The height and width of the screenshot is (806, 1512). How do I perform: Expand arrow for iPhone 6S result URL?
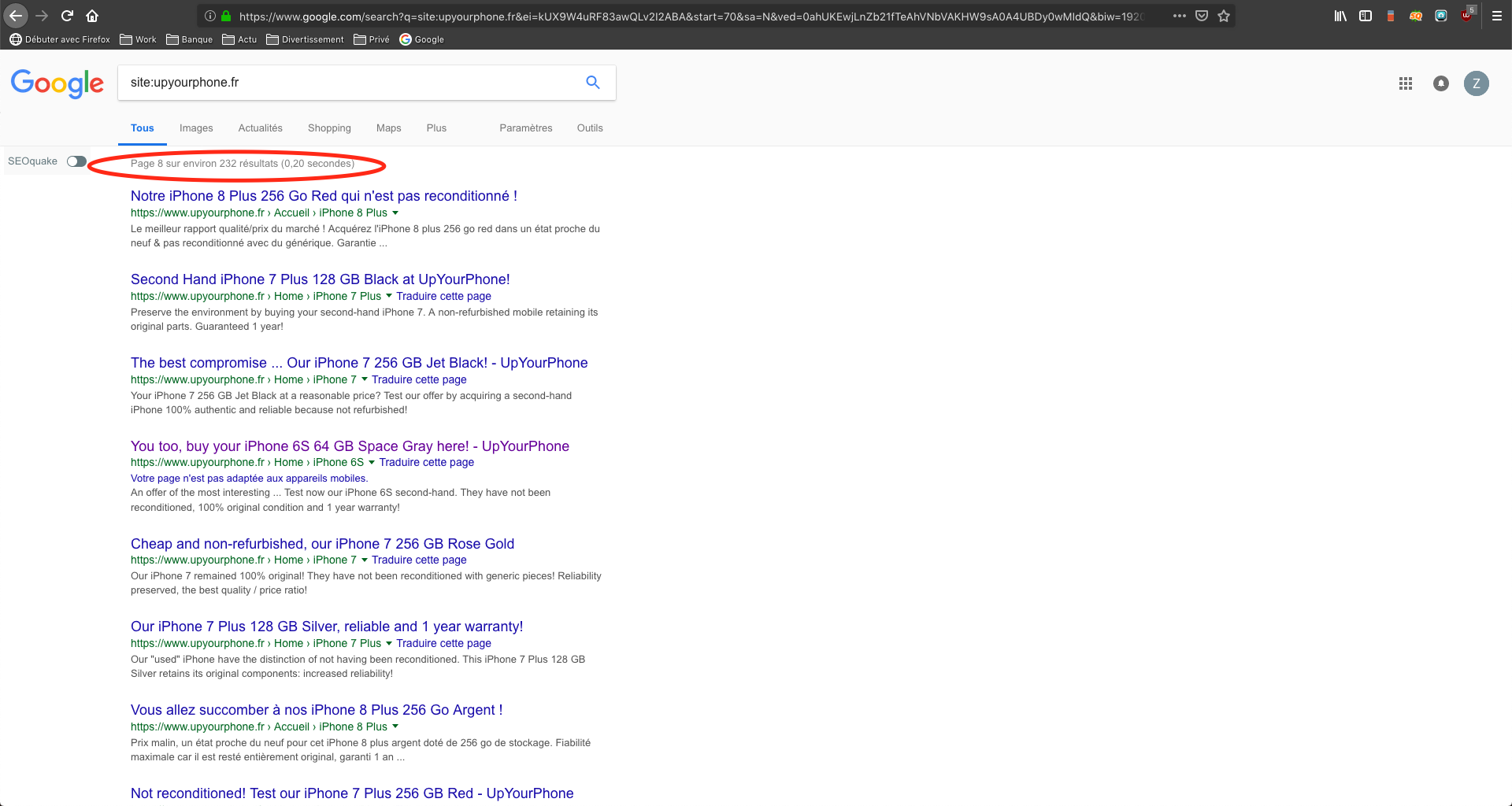(x=372, y=463)
